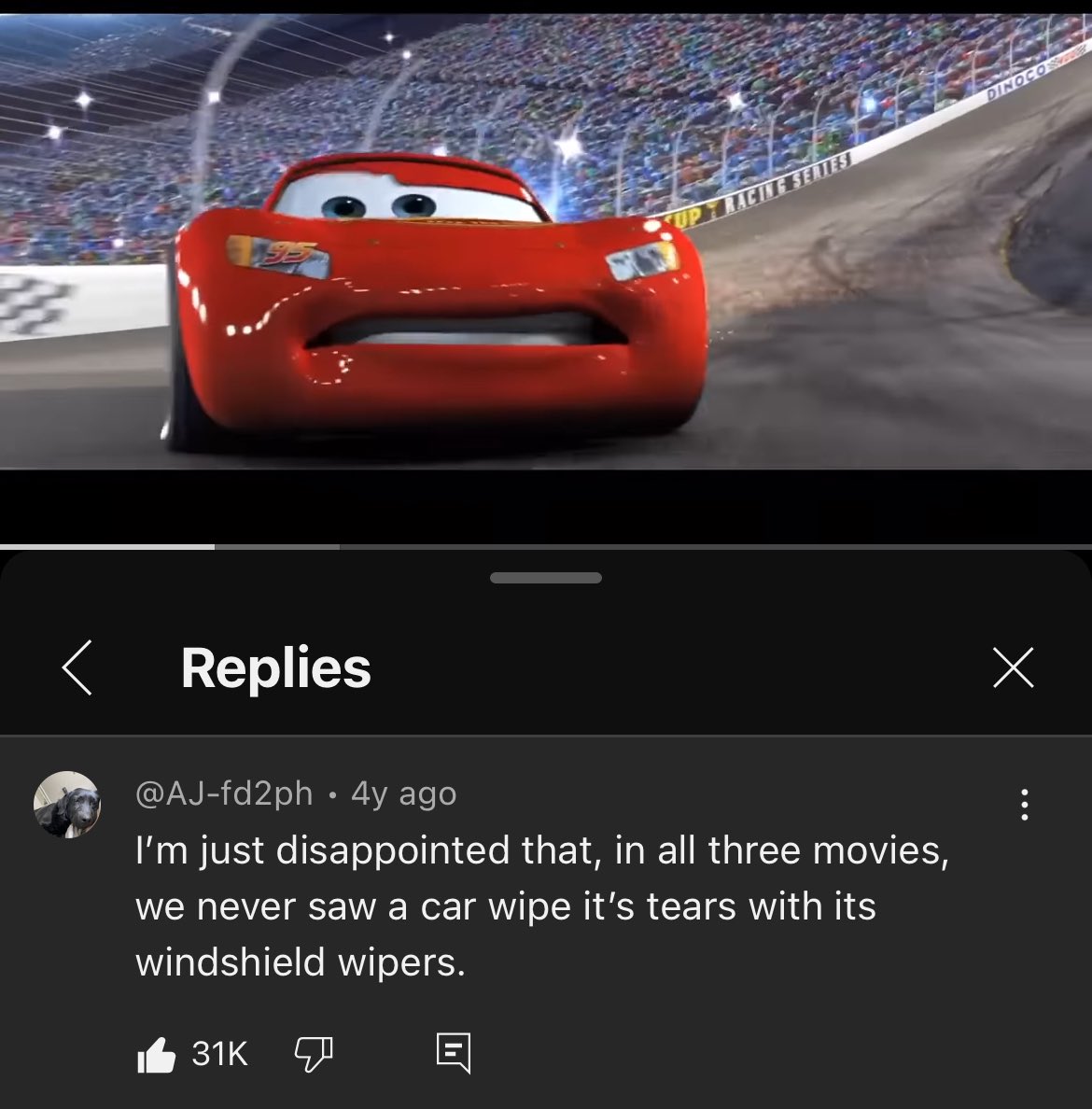Tap the windshield wipers comment text

point(541,906)
